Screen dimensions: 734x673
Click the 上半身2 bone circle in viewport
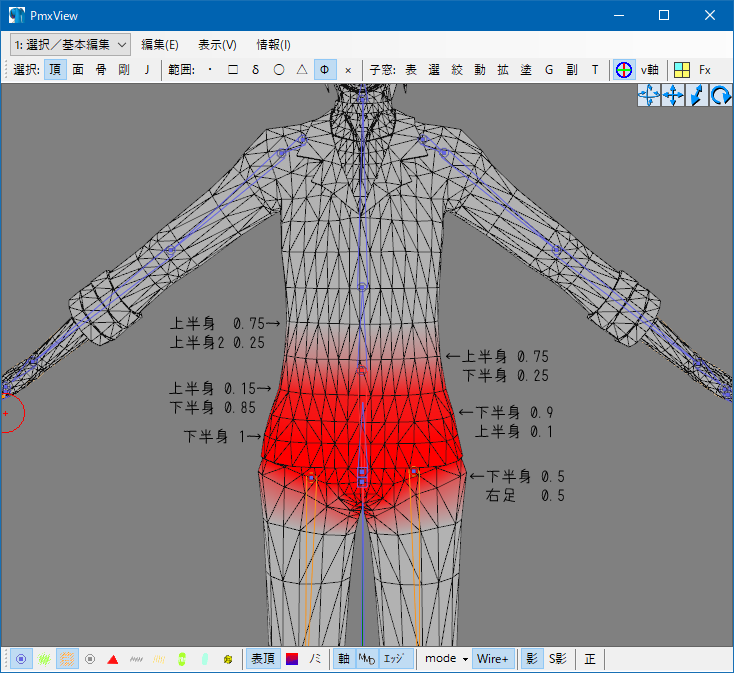[x=362, y=286]
